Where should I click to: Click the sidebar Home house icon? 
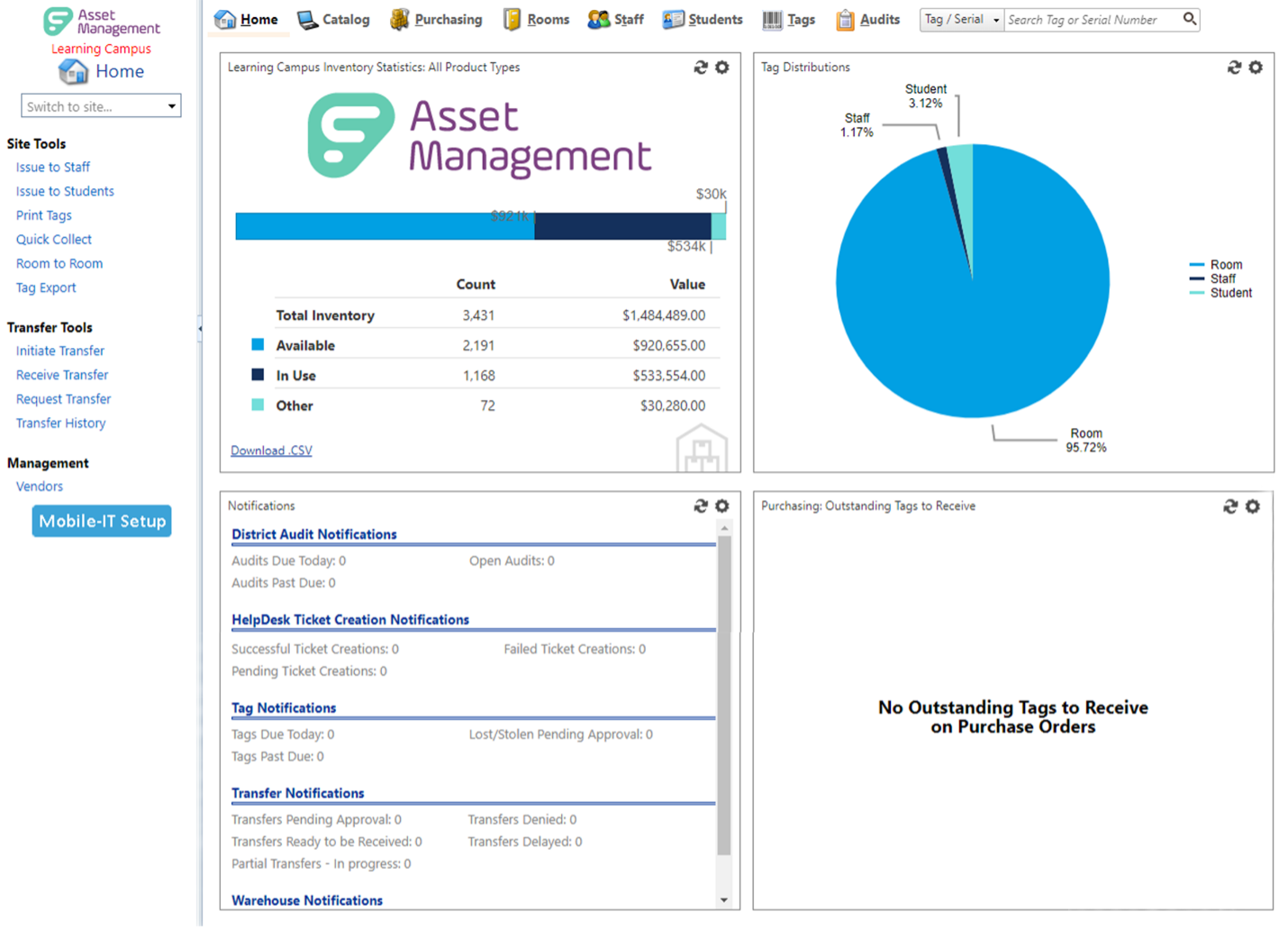click(x=73, y=71)
